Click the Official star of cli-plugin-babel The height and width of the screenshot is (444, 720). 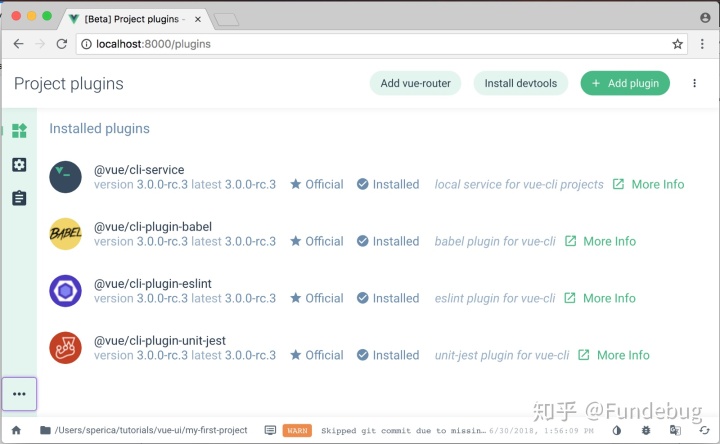296,241
